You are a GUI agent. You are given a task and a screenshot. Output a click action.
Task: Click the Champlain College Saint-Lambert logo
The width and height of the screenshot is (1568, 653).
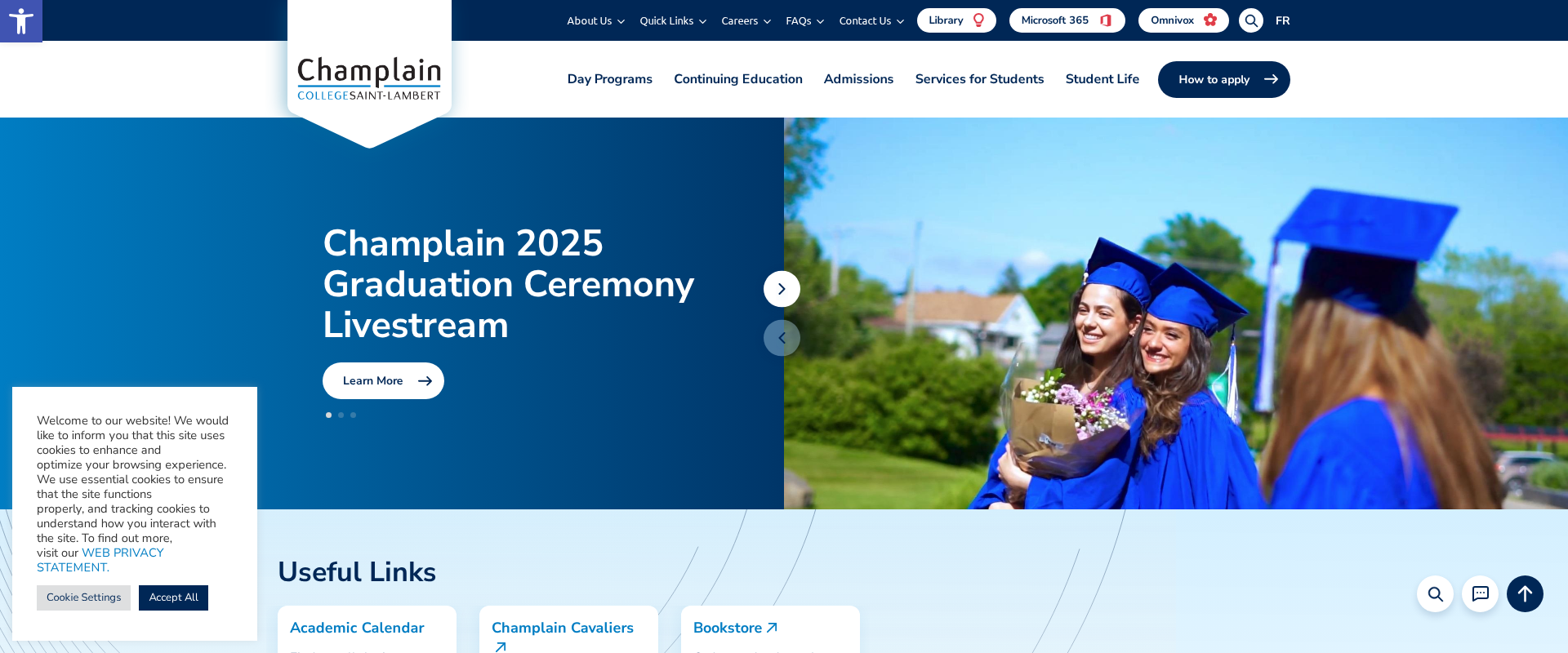point(369,78)
